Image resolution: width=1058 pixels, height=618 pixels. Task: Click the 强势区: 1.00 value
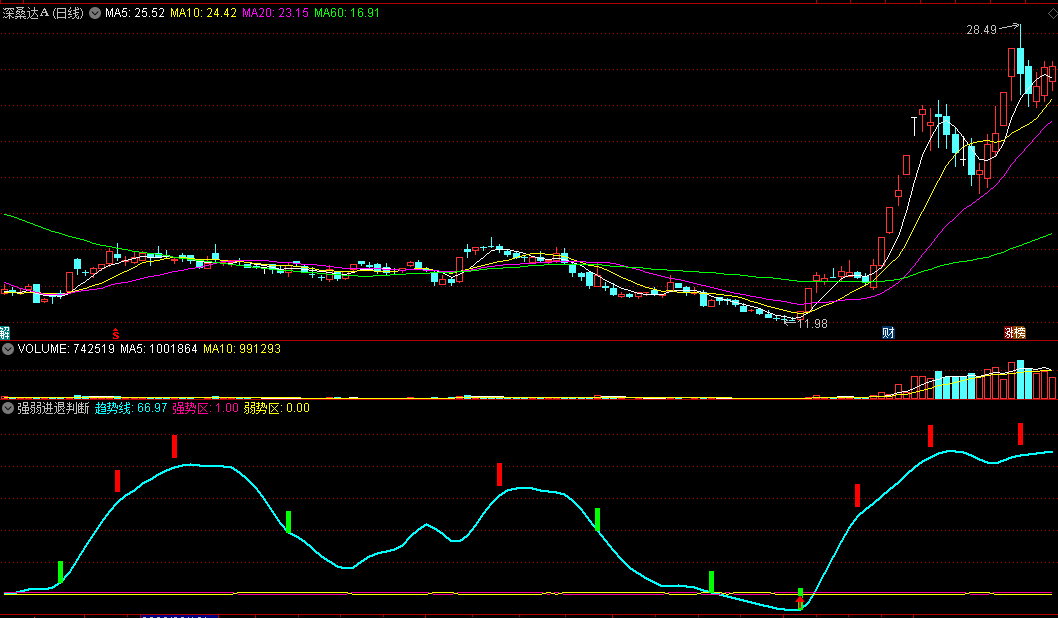tap(205, 408)
